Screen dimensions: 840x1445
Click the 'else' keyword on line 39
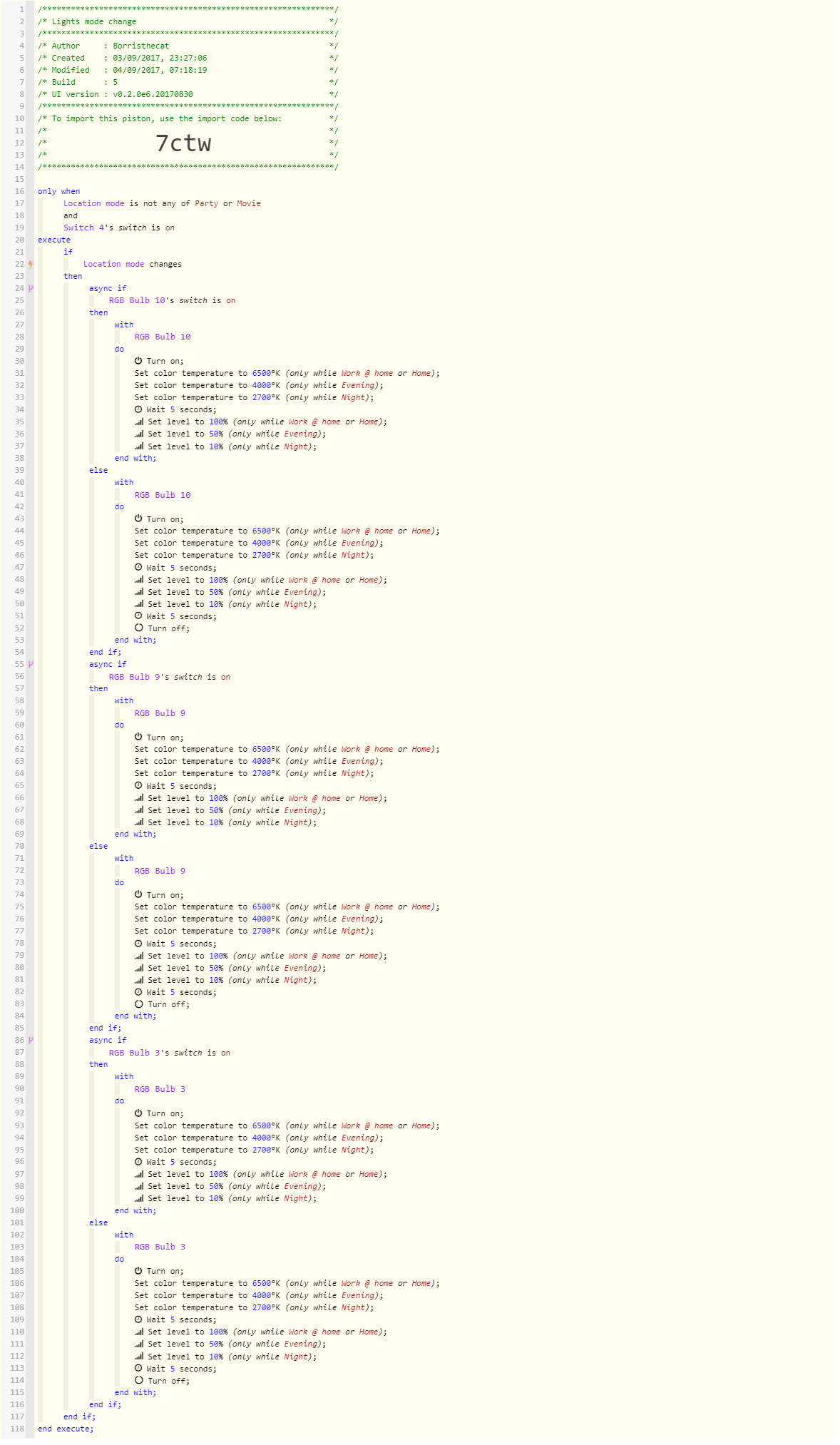coord(98,470)
